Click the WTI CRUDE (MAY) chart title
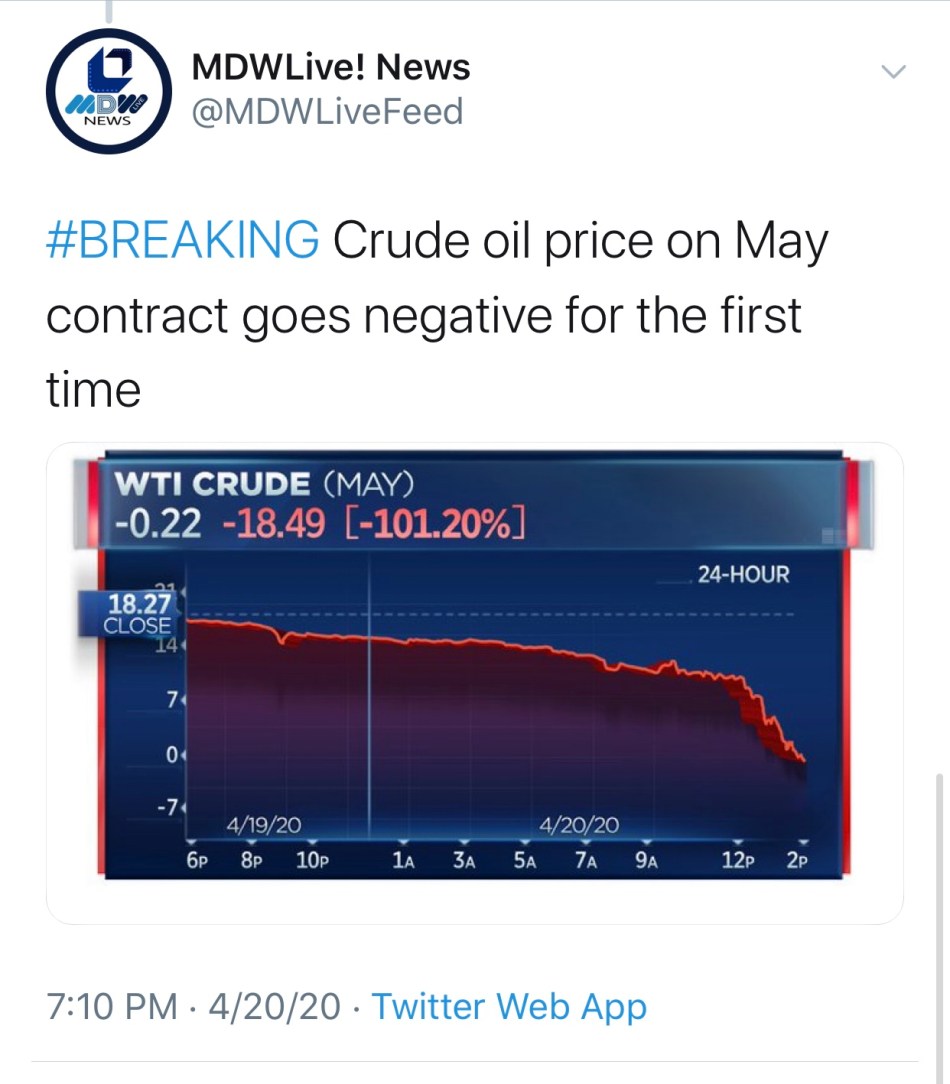Viewport: 950px width, 1084px height. click(264, 484)
